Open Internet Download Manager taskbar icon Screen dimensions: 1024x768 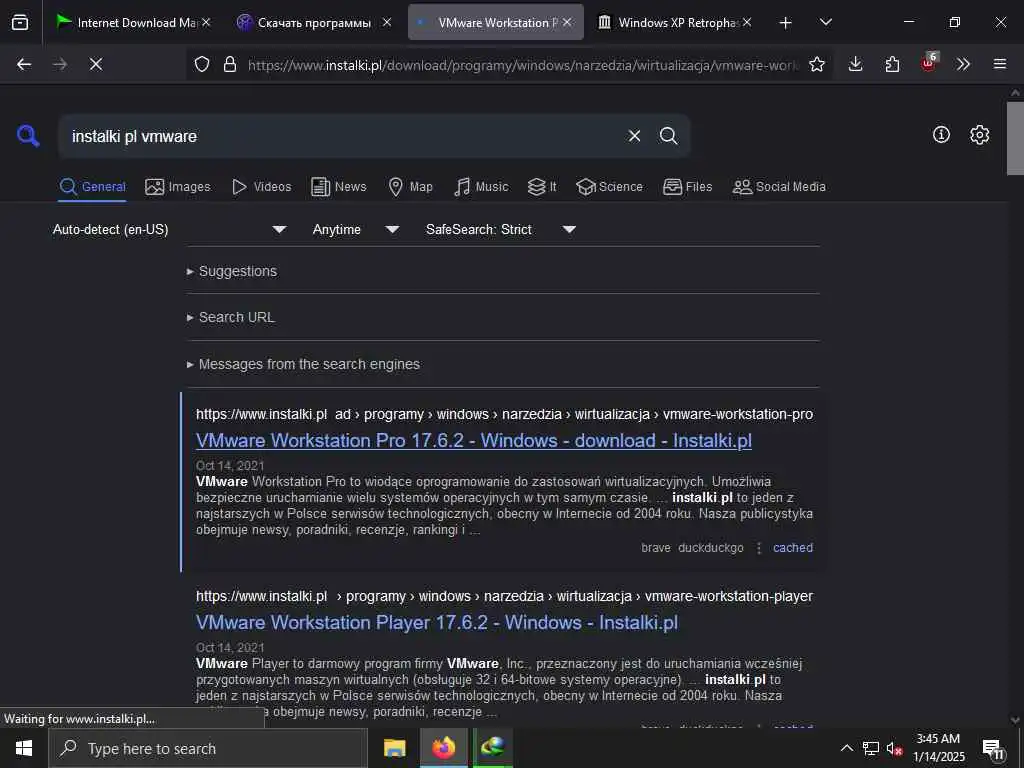coord(492,747)
